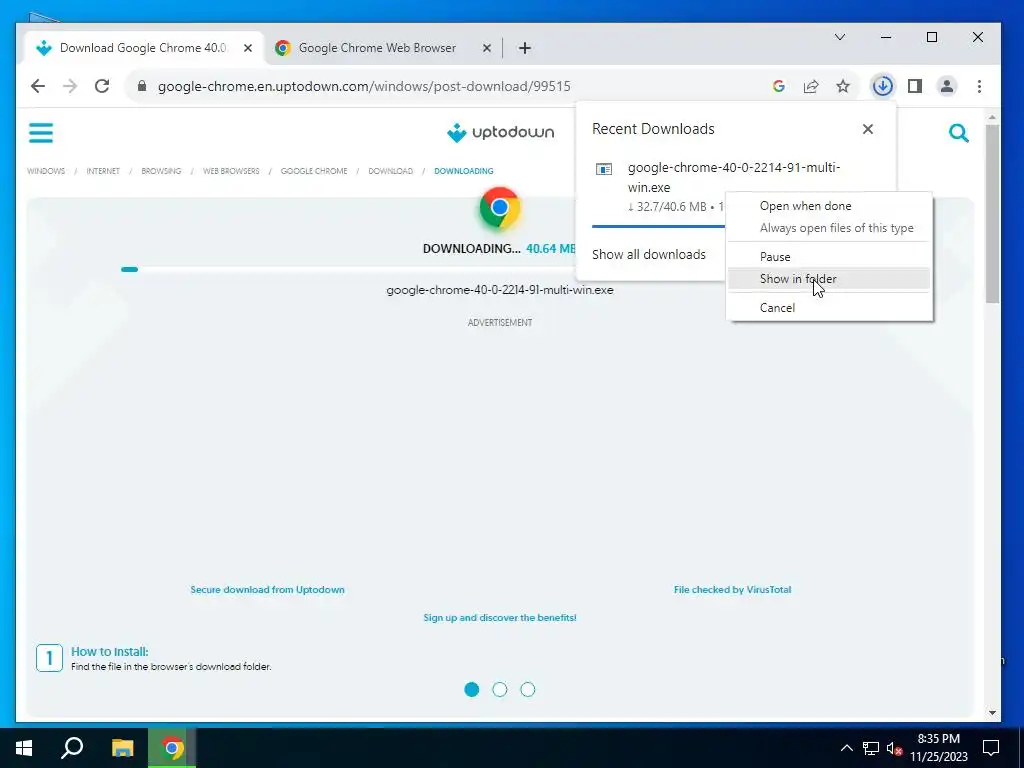1024x768 pixels.
Task: Open the tab search chevron
Action: (x=840, y=37)
